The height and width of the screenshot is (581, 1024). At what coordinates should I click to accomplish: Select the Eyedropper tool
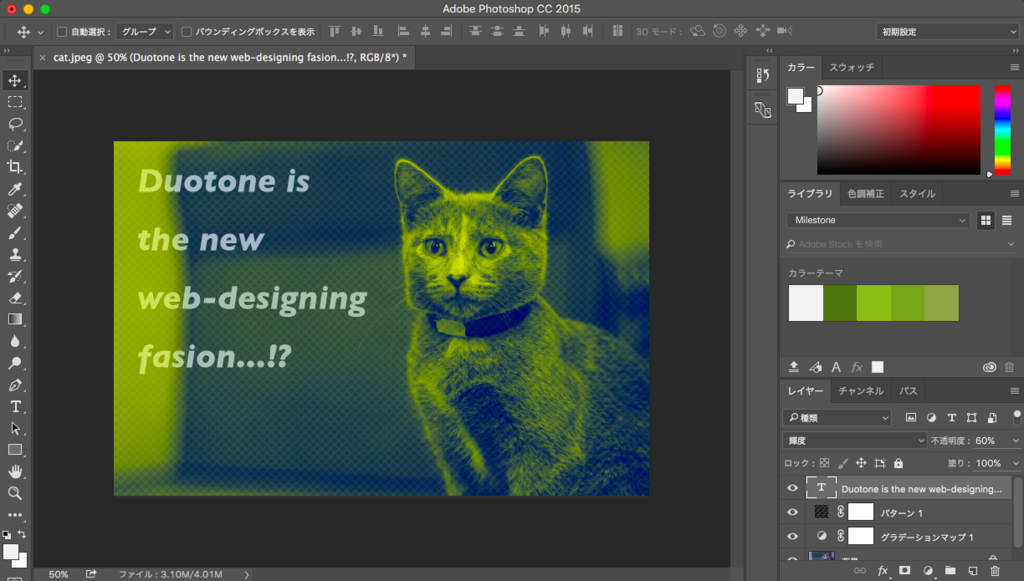tap(15, 189)
